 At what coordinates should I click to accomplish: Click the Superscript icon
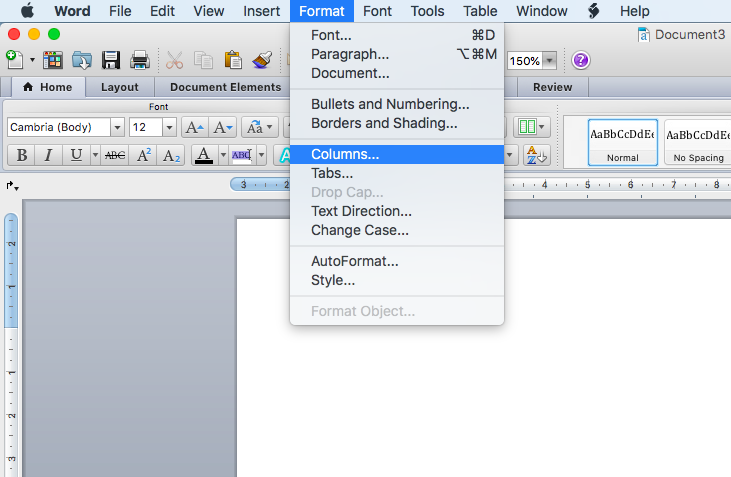point(144,155)
